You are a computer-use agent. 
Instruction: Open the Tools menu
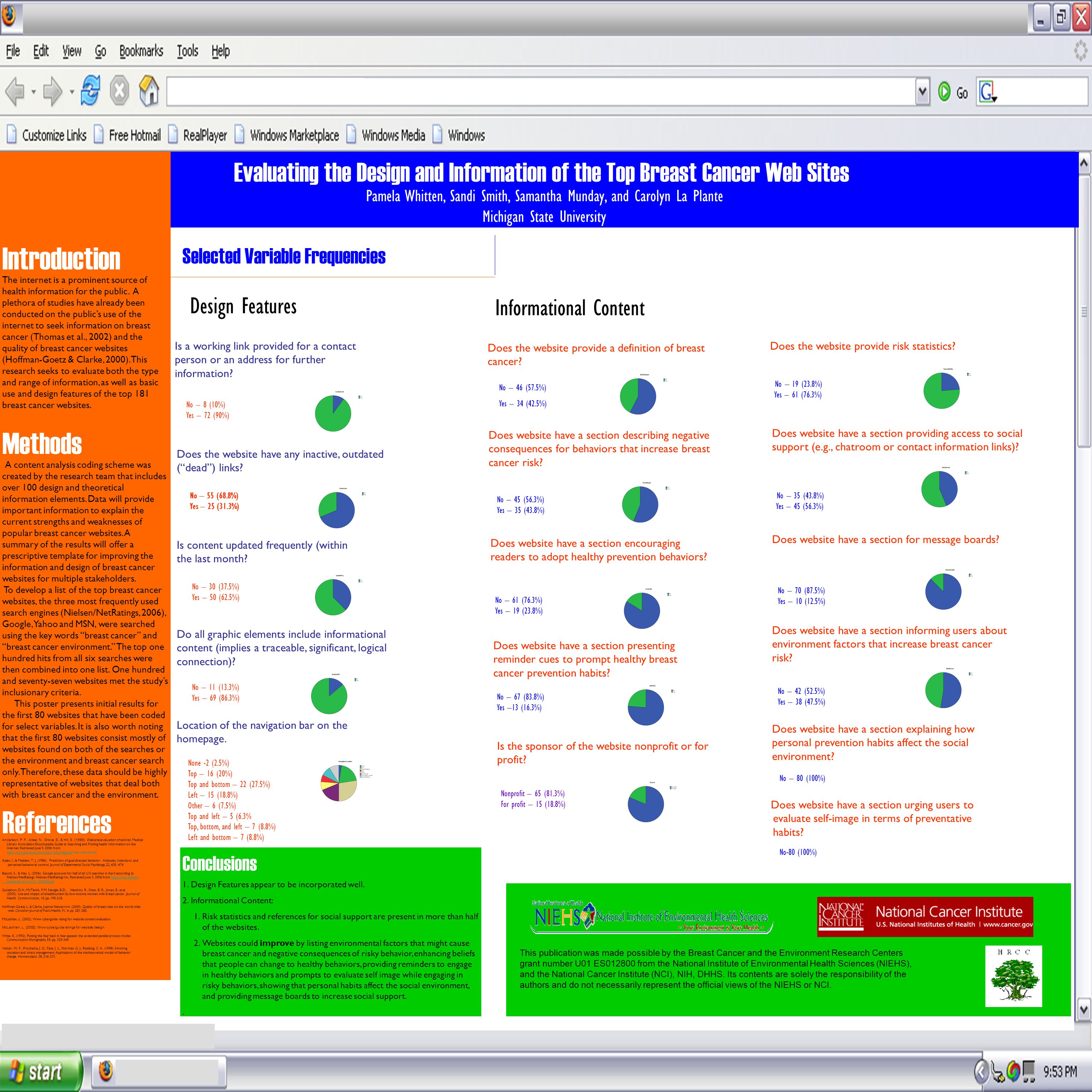188,51
